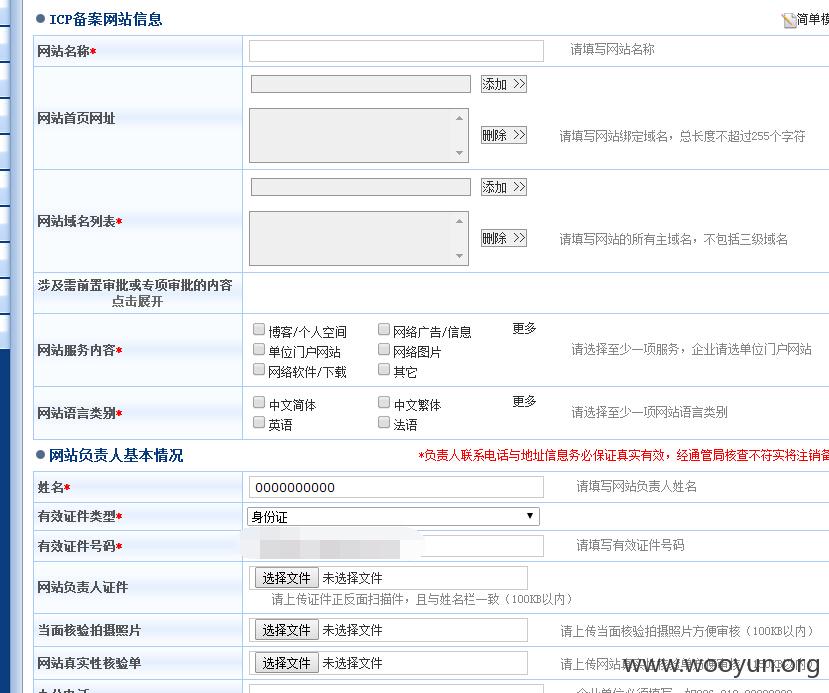Check the 法语 language checkbox
The width and height of the screenshot is (829, 693).
coord(384,422)
